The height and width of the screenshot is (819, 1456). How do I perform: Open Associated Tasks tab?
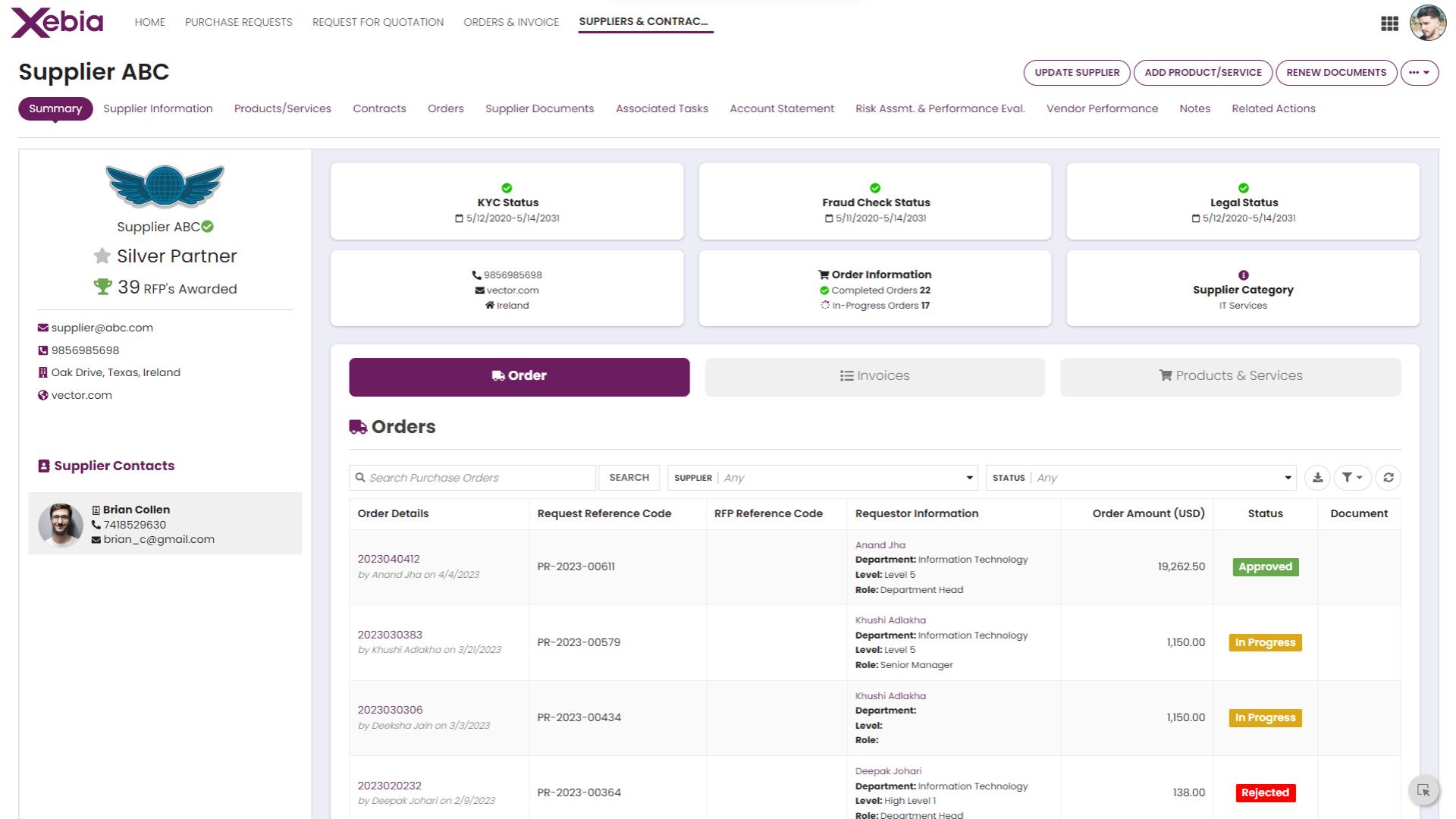(662, 108)
